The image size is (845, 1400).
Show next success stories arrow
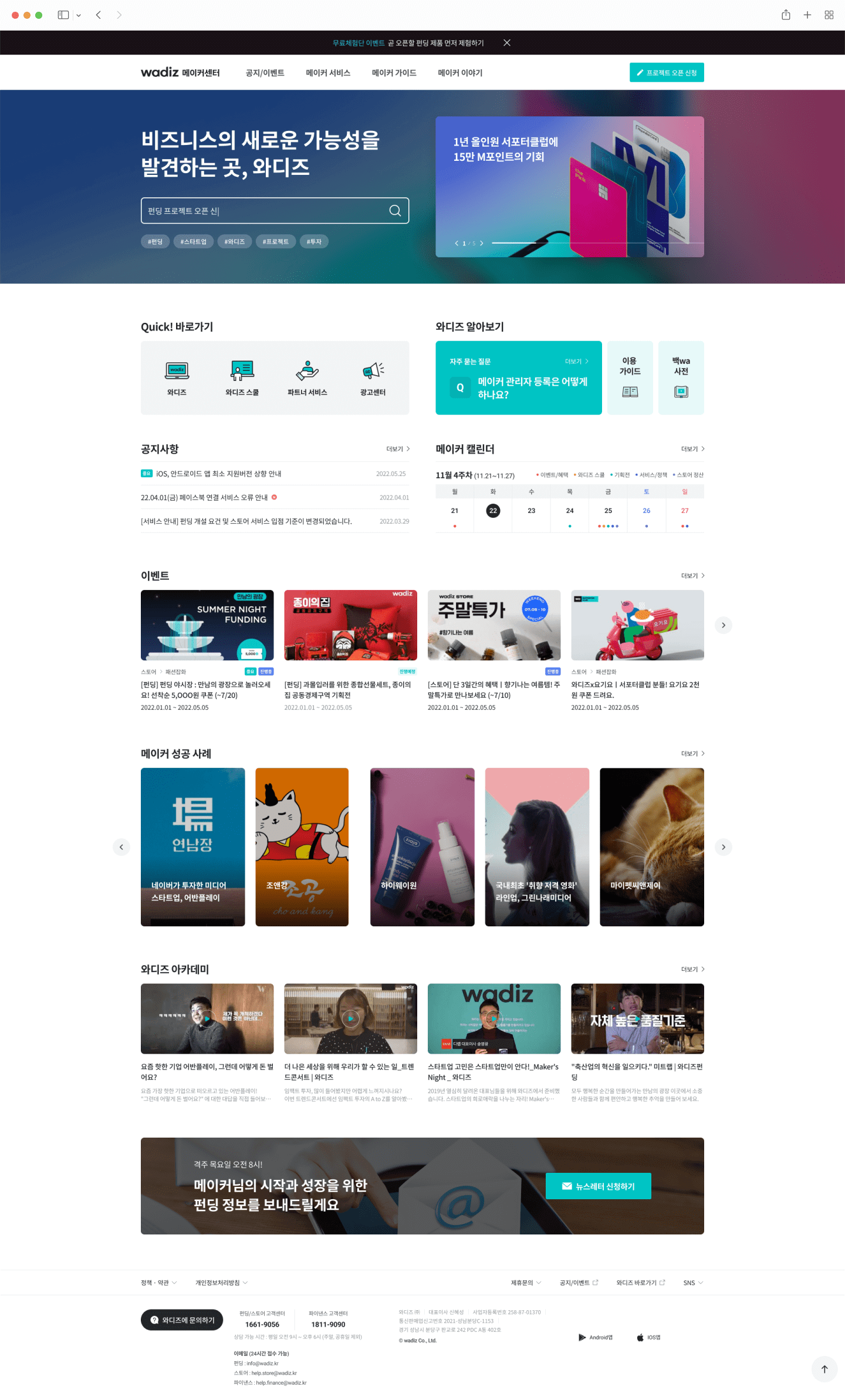[x=724, y=847]
